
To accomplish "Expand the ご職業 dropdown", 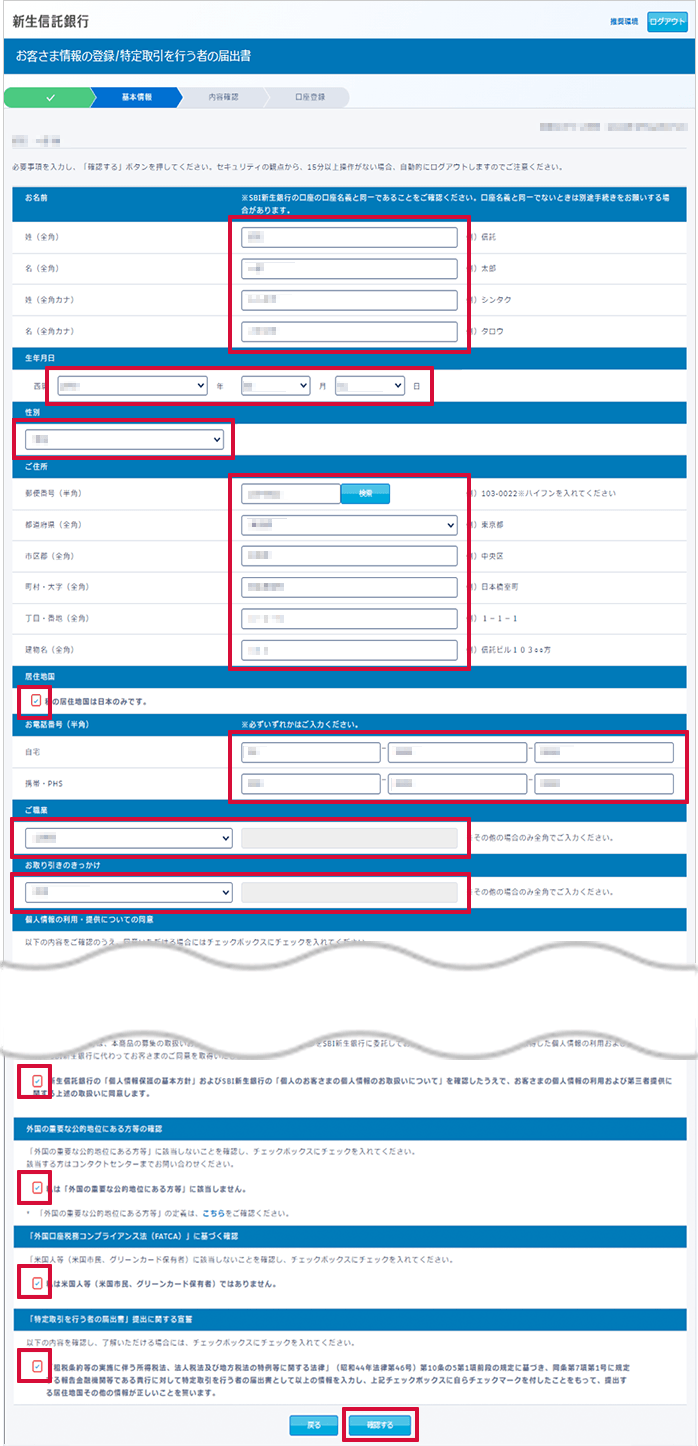I will (x=124, y=837).
